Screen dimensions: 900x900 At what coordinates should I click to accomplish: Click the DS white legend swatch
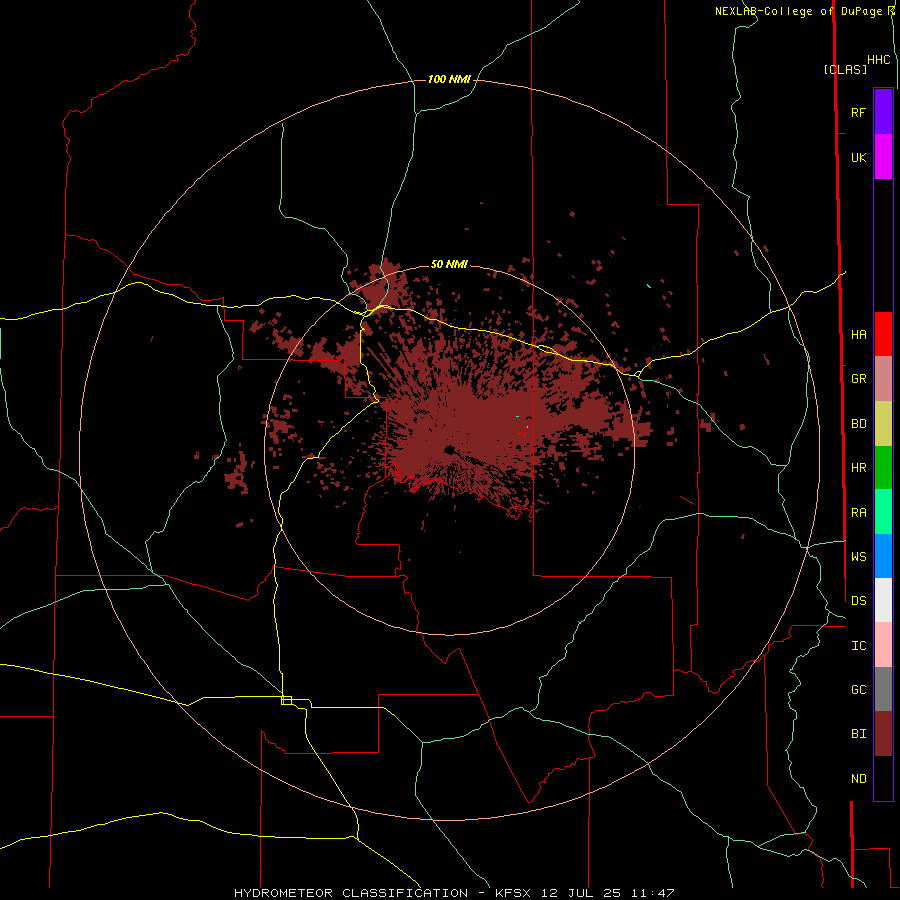883,600
